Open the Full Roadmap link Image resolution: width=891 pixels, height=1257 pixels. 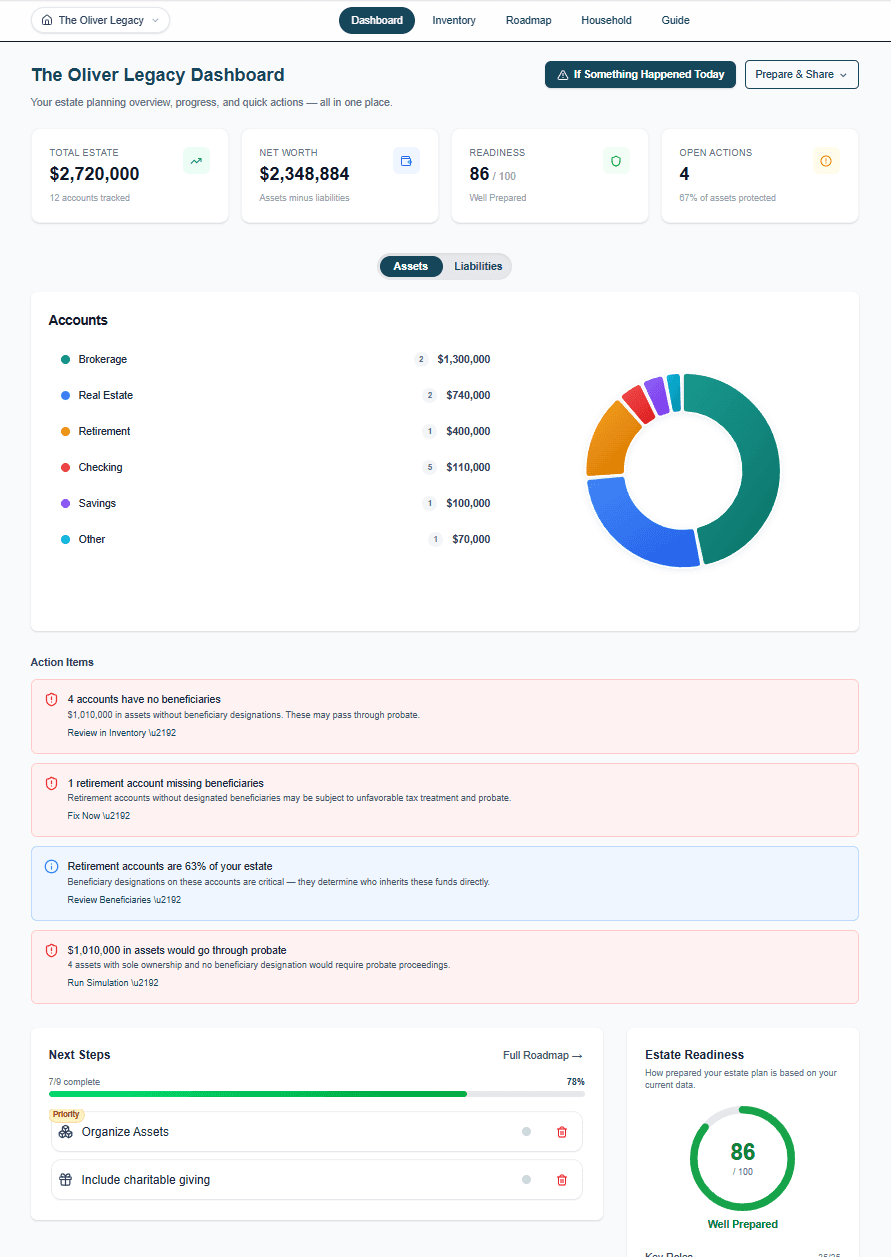543,1055
